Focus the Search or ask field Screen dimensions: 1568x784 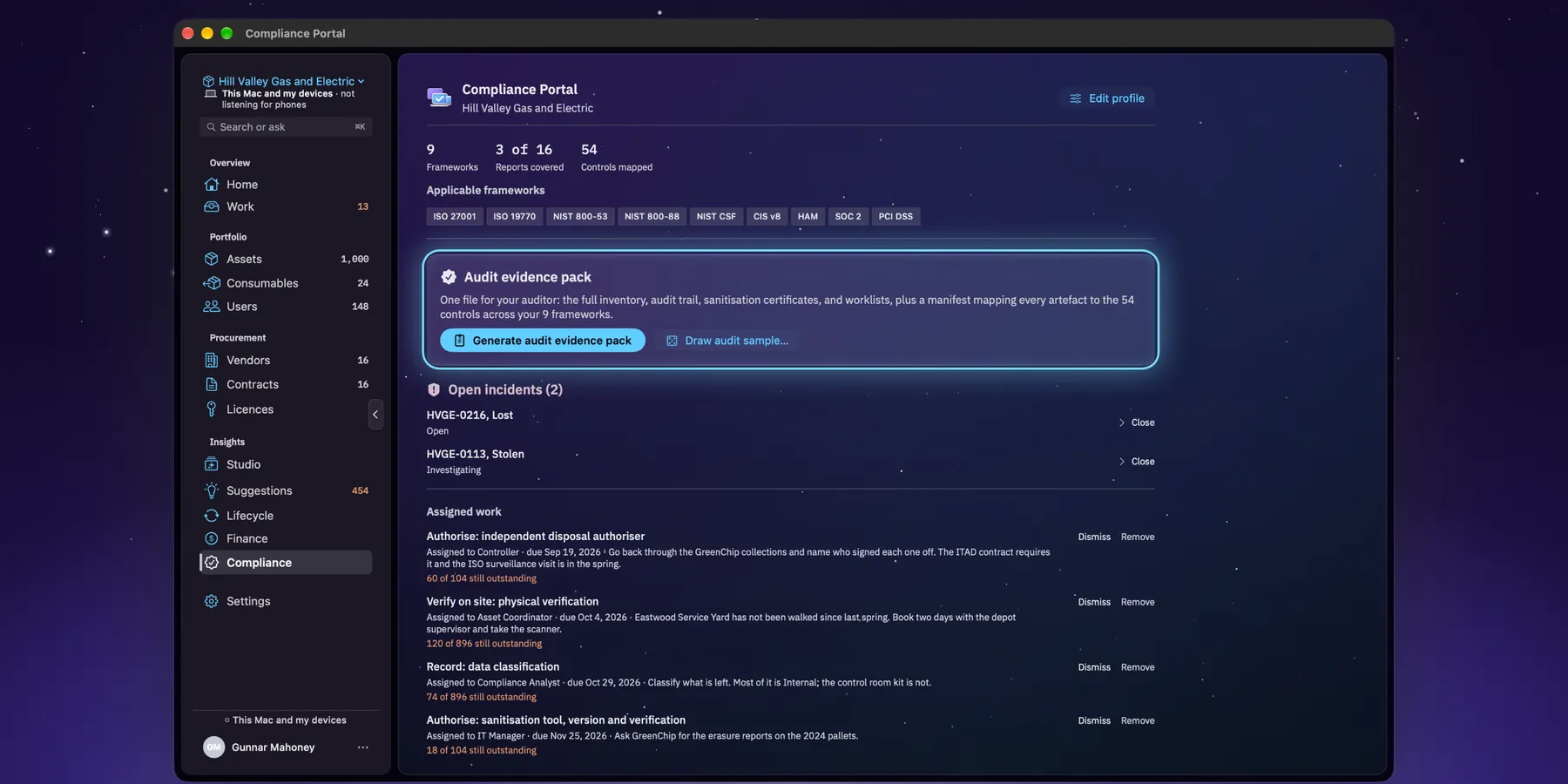point(286,127)
